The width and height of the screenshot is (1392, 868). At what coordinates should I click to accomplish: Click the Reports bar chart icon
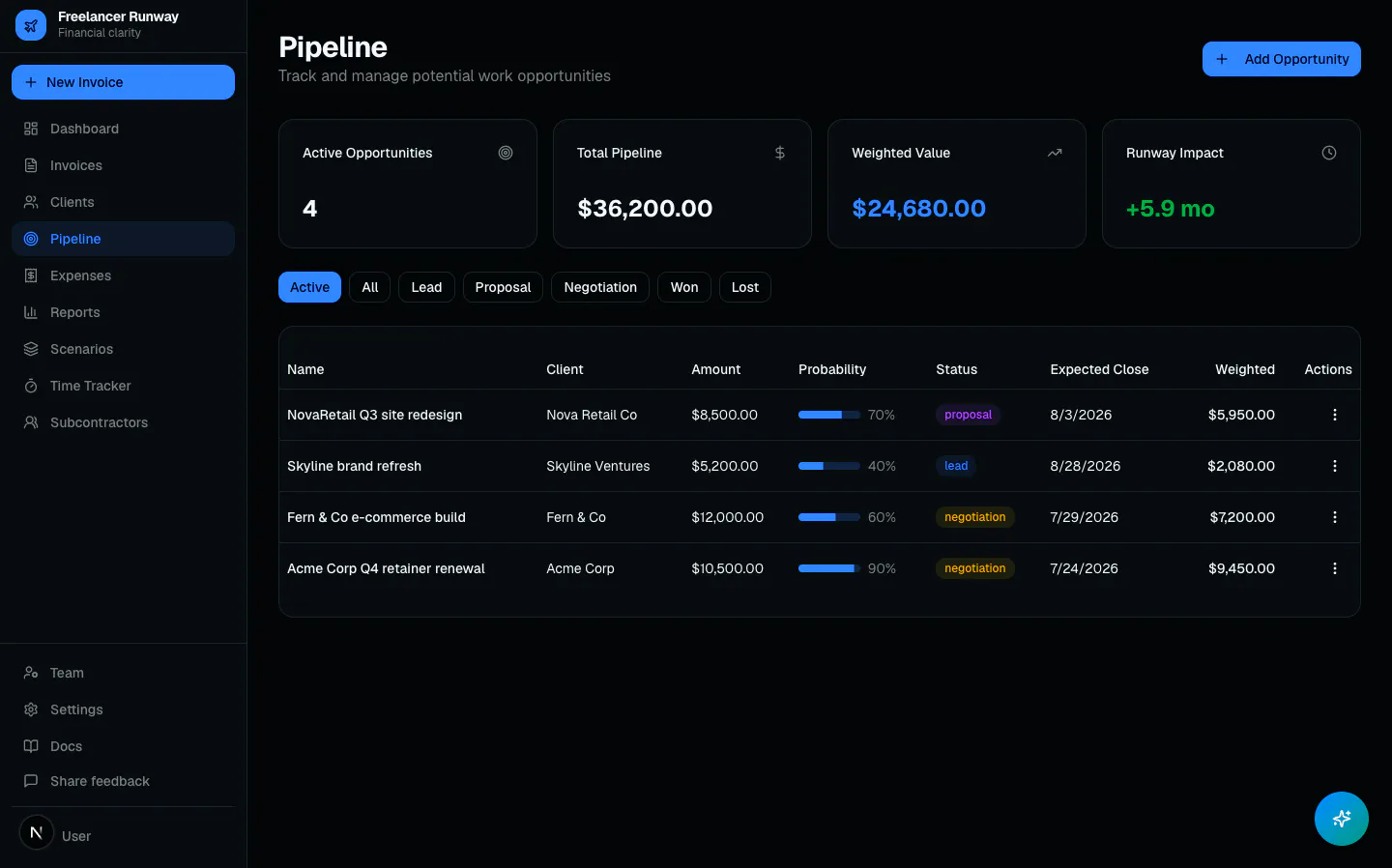point(31,312)
